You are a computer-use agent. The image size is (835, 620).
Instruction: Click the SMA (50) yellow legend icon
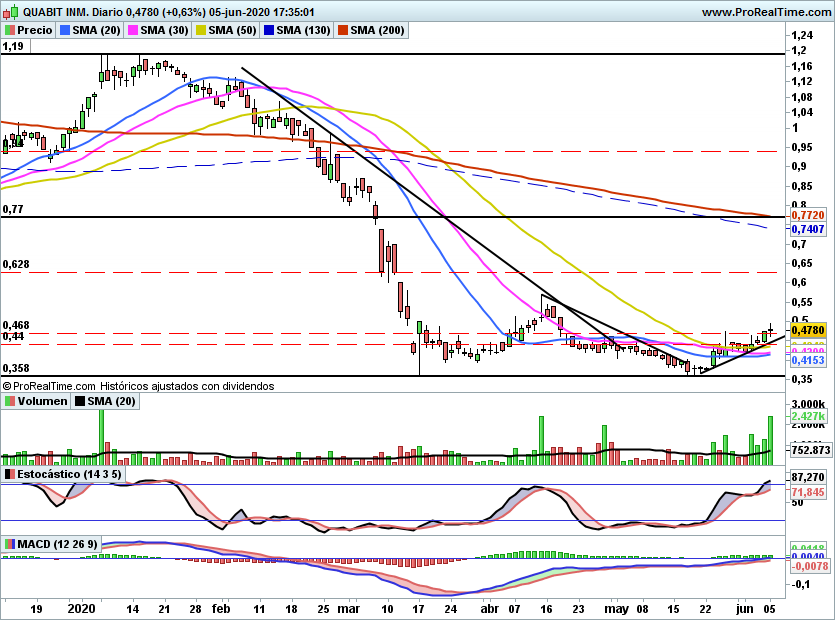201,30
